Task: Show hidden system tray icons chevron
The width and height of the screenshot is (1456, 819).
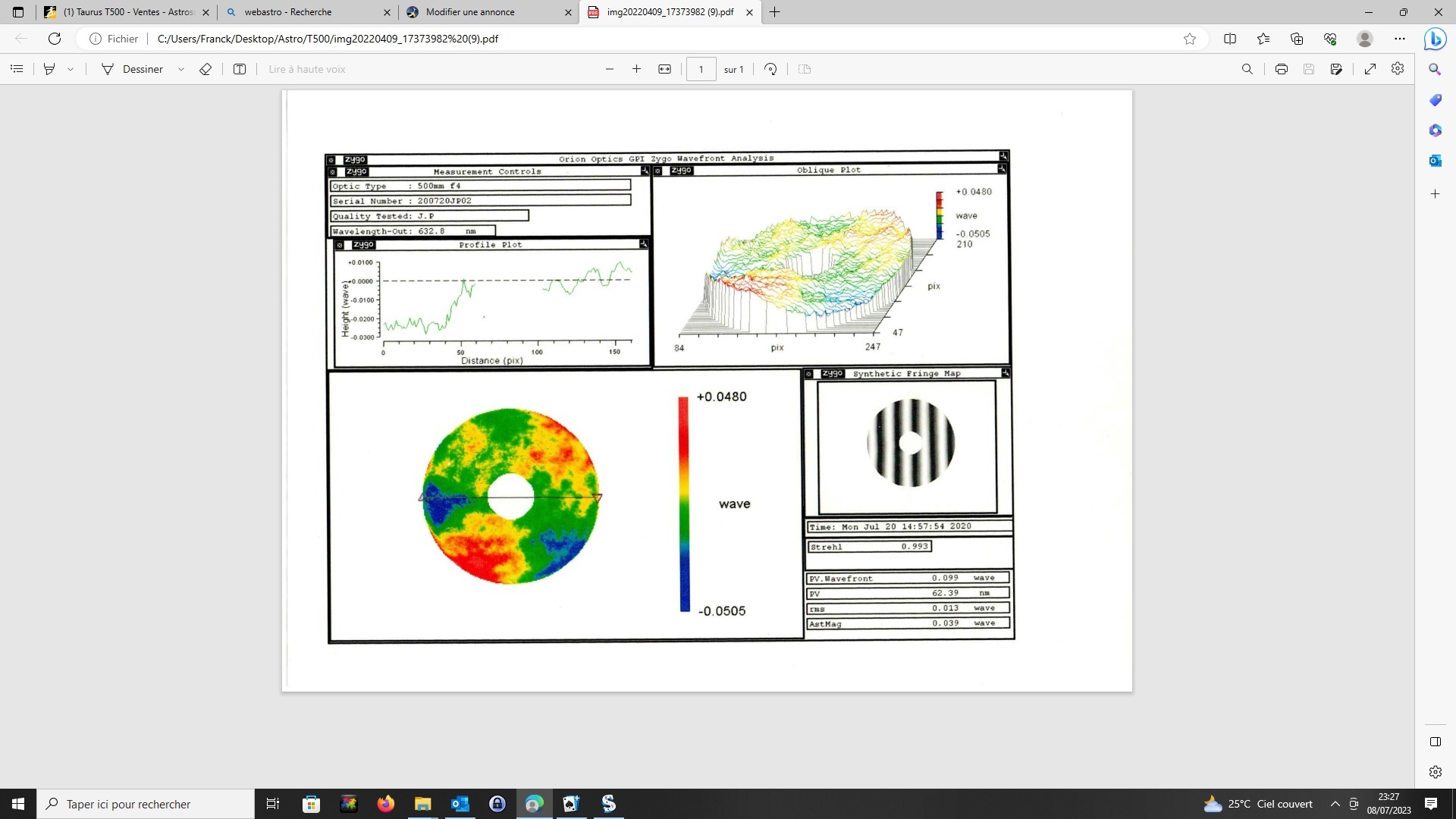Action: click(x=1335, y=804)
